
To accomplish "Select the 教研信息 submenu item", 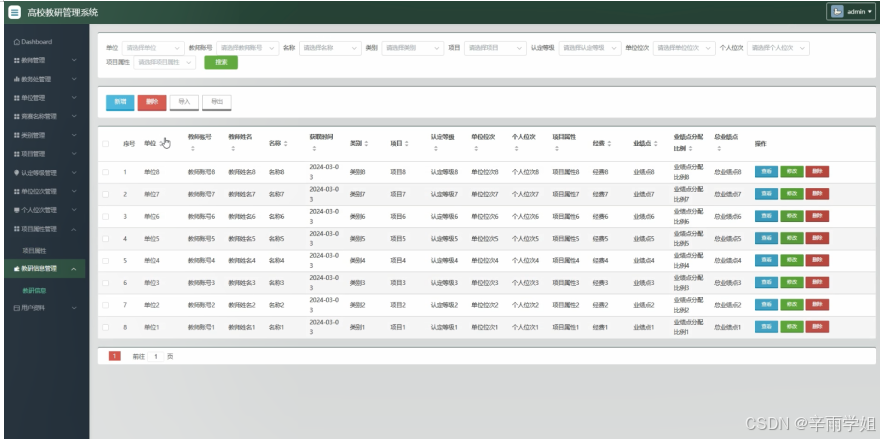I will 34,291.
